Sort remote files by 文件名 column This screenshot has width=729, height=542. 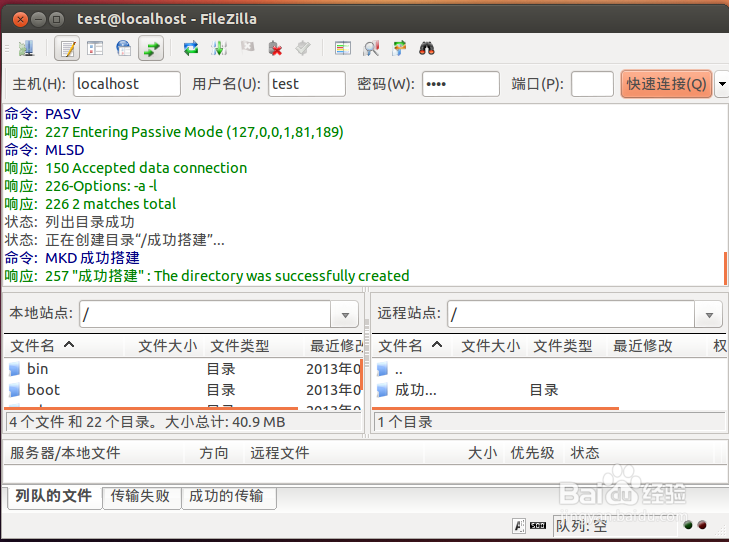[x=412, y=346]
